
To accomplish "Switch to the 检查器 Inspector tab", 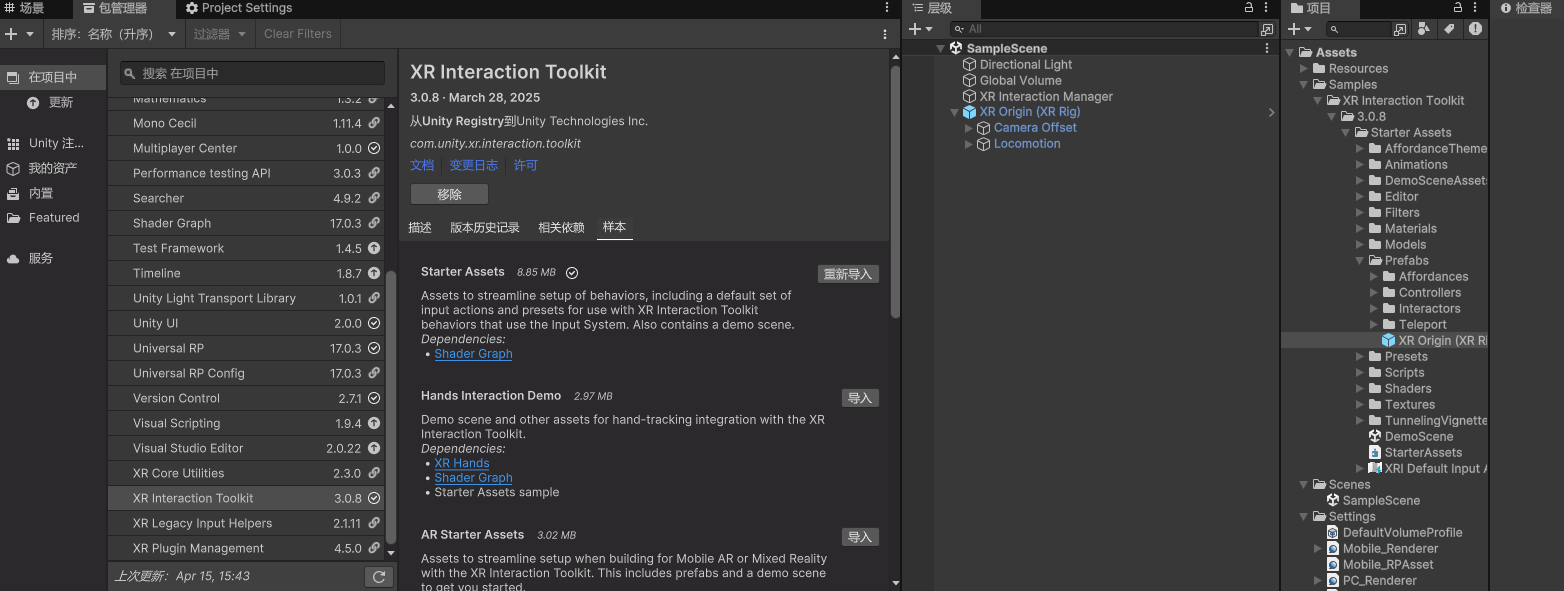I will (x=1526, y=8).
